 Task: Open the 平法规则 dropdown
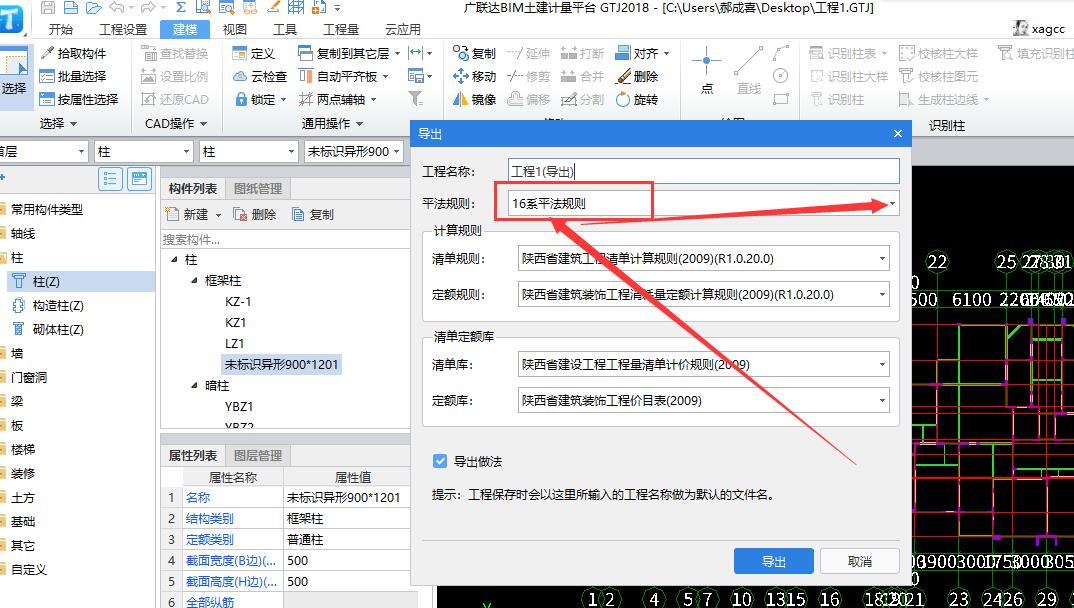[x=892, y=203]
